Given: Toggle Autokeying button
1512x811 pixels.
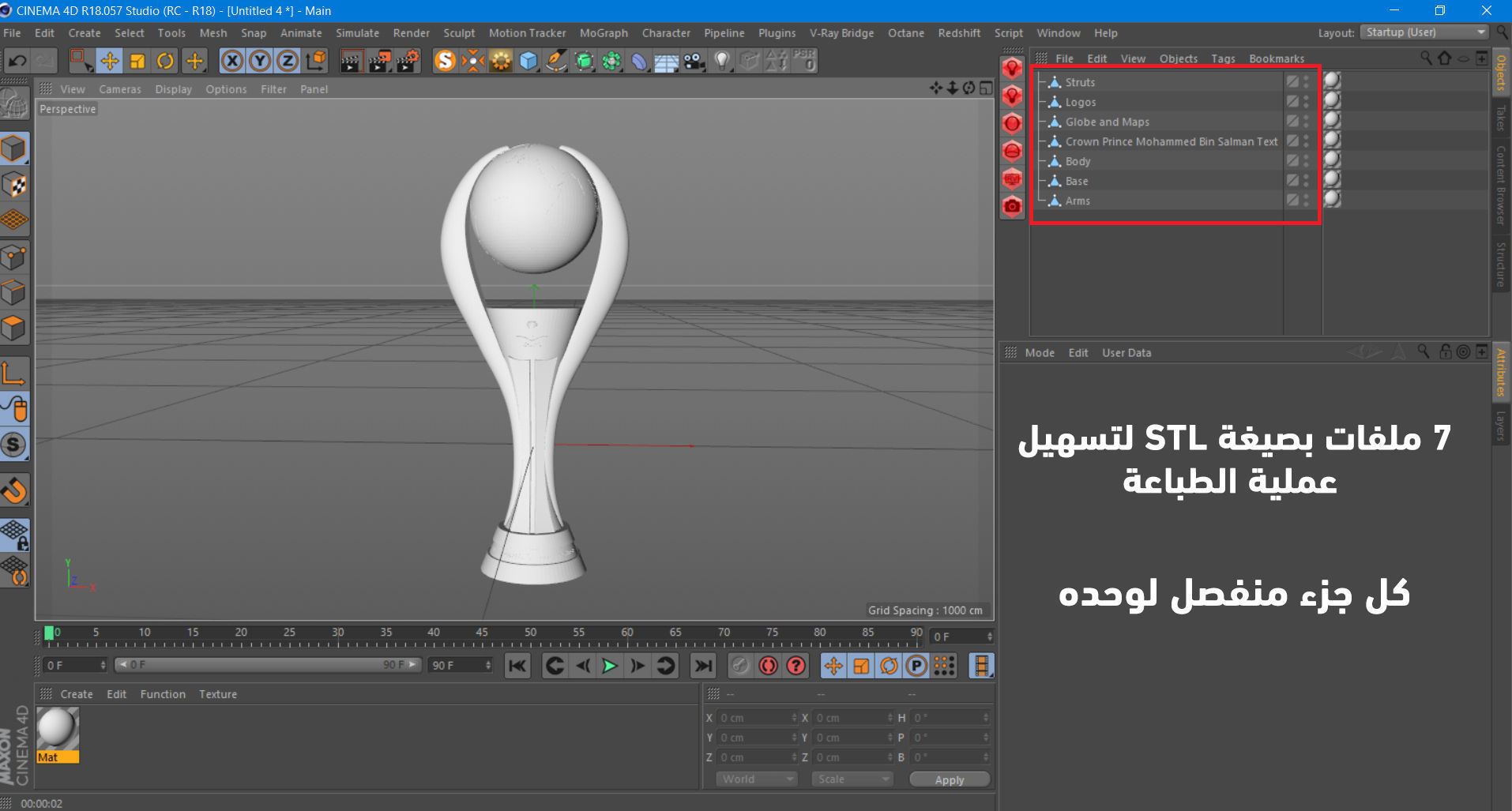Looking at the screenshot, I should (768, 666).
